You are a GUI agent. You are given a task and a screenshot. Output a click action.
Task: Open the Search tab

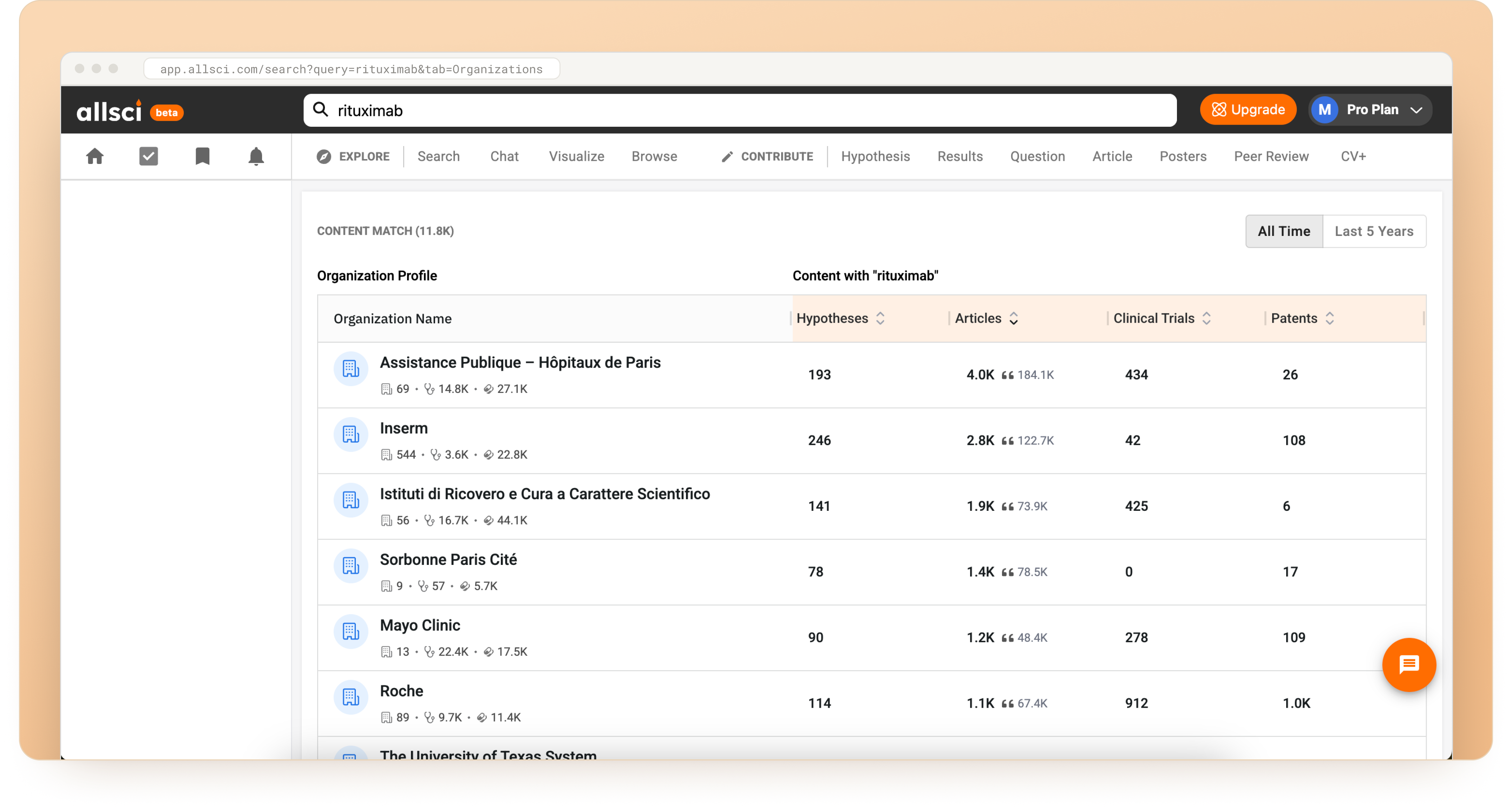click(x=438, y=157)
